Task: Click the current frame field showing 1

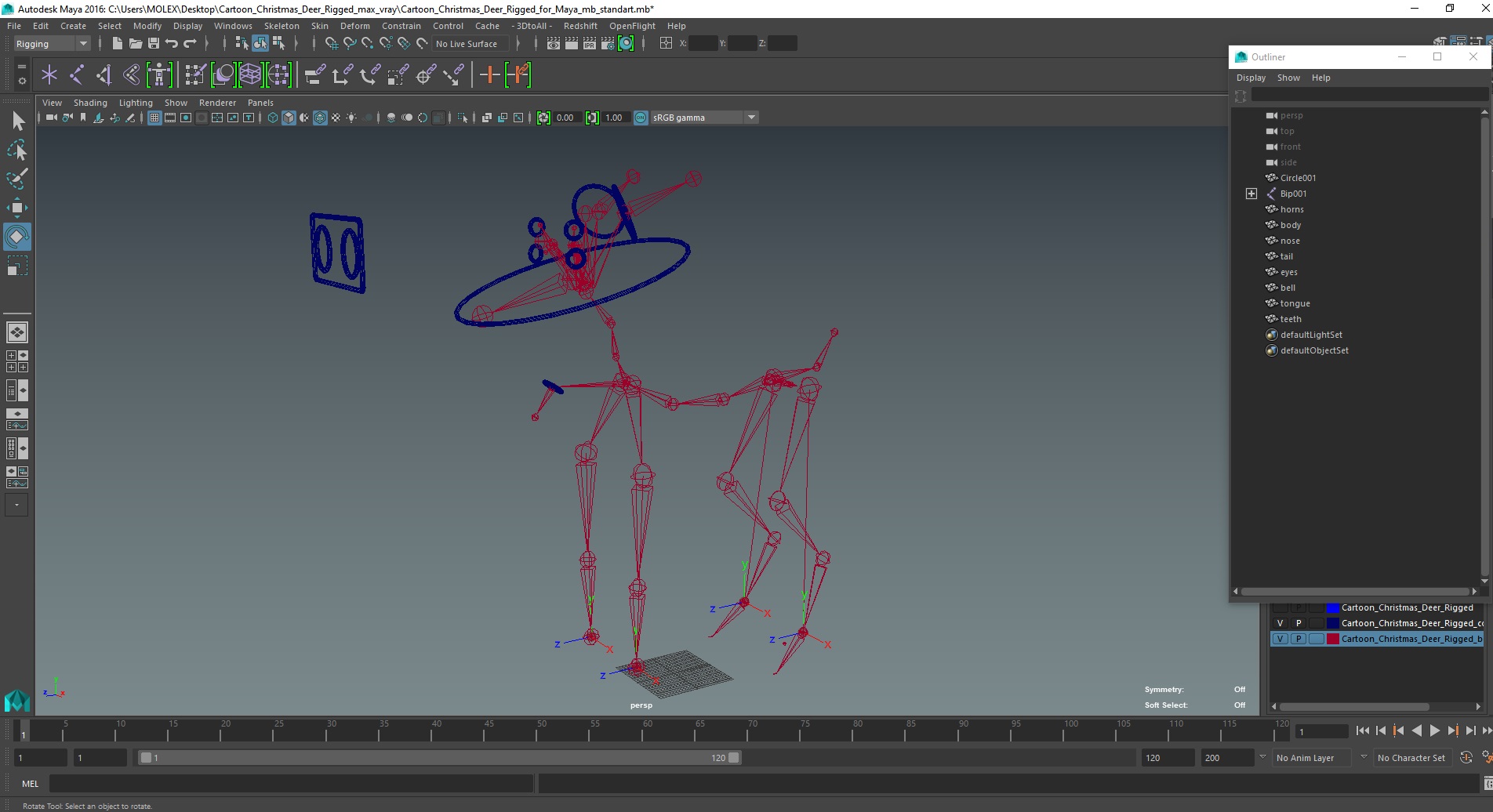Action: [x=1321, y=731]
